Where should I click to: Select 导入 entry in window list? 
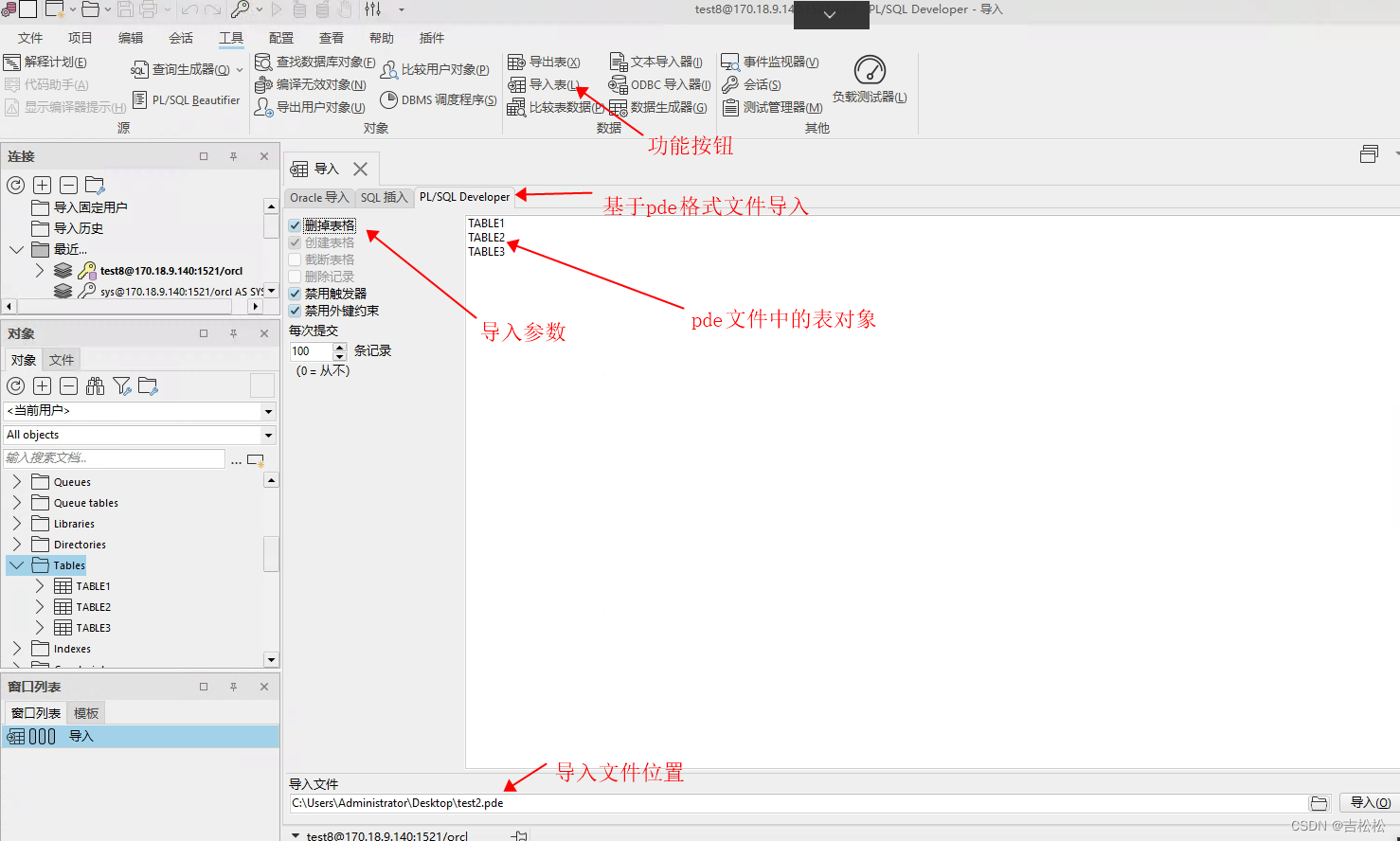point(140,737)
